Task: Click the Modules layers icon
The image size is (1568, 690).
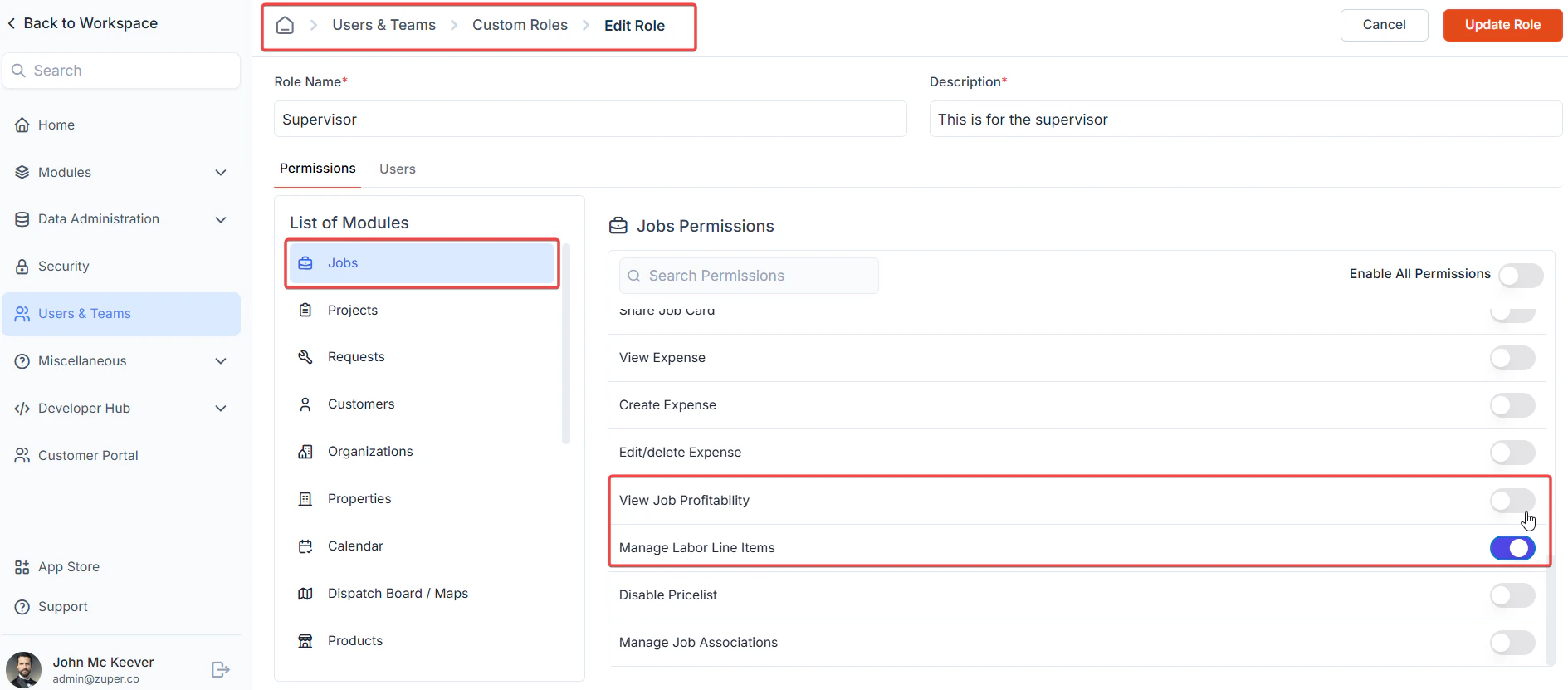Action: pos(22,172)
